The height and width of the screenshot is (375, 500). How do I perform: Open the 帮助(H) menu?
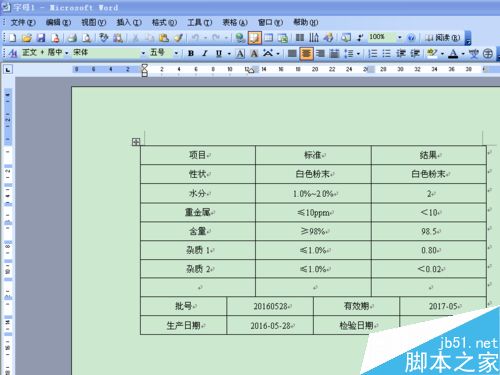click(305, 22)
